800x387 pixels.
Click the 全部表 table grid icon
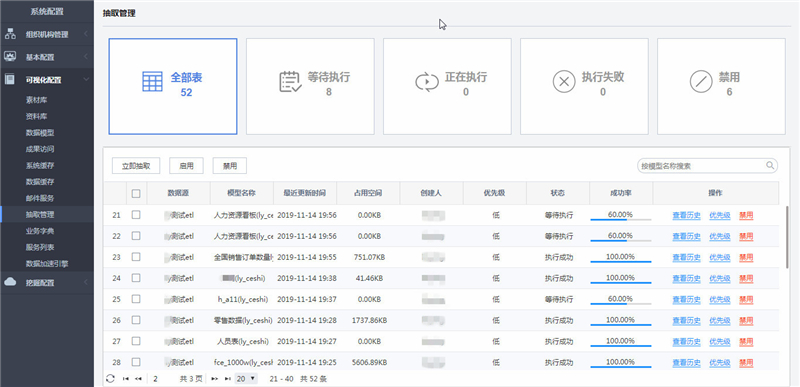tap(152, 82)
